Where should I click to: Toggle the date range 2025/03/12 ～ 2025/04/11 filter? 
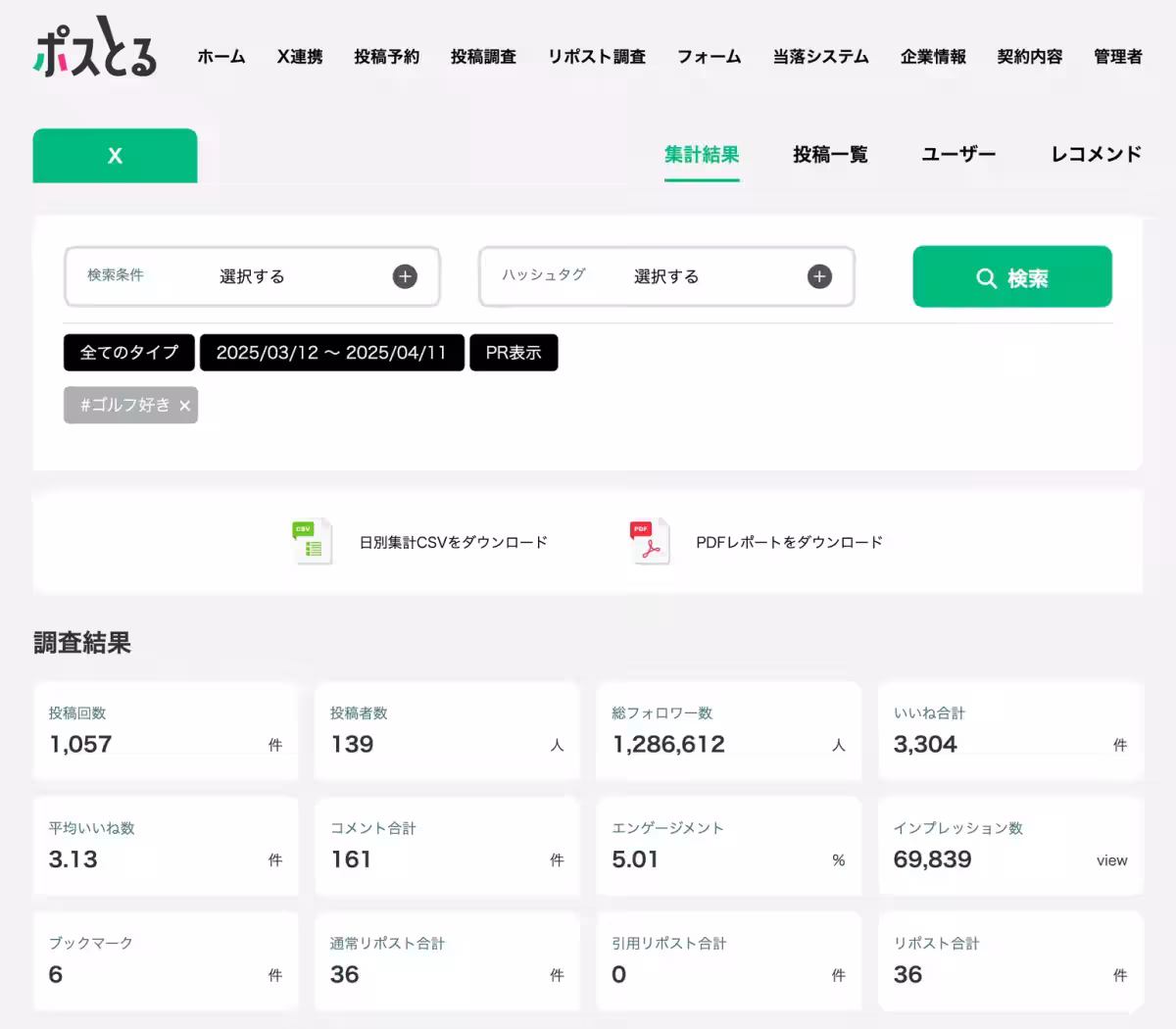tap(331, 352)
